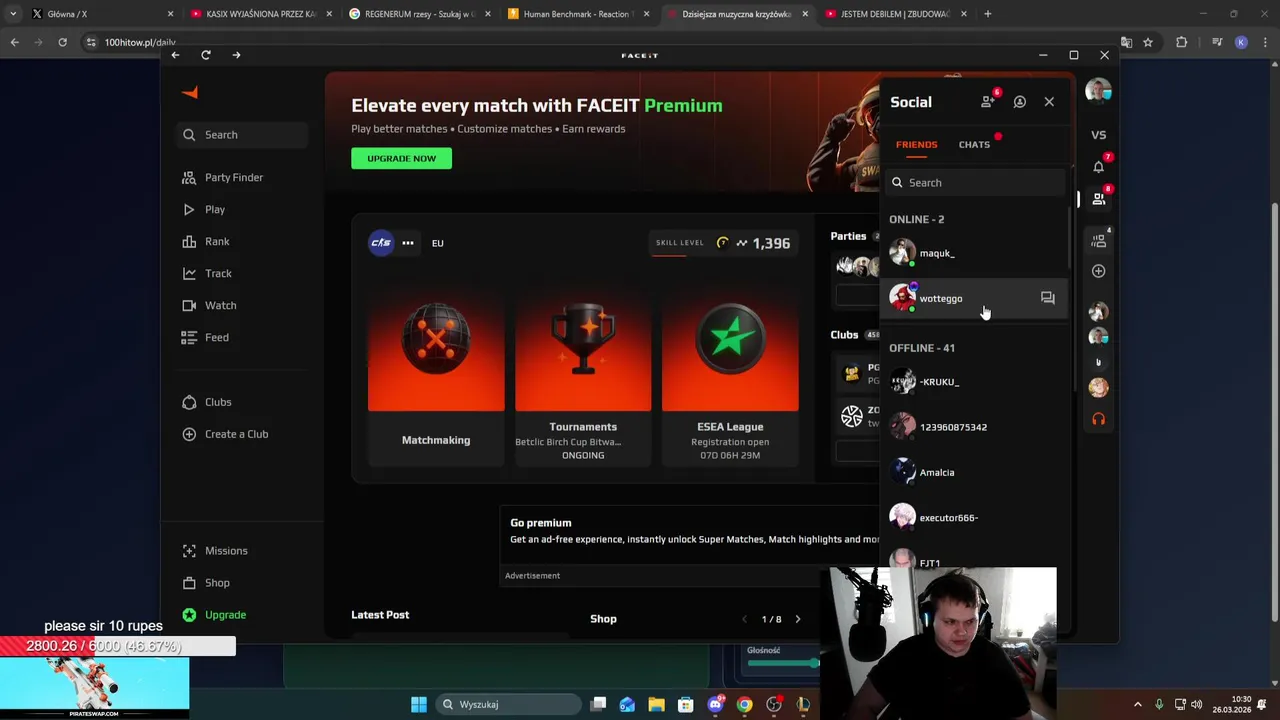1280x720 pixels.
Task: Select friend maquk_ in online list
Action: [x=975, y=253]
